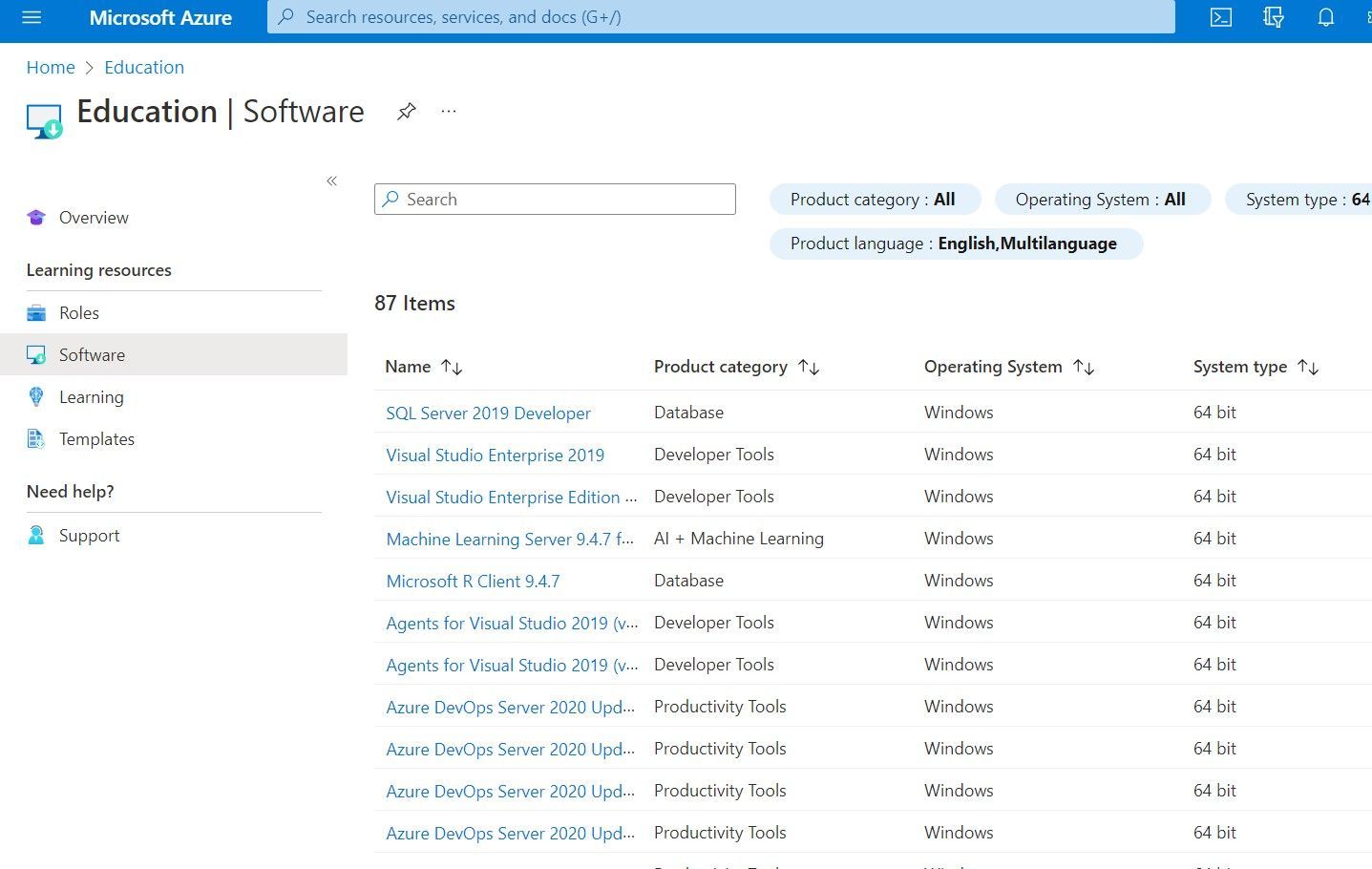Open the SQL Server 2019 Developer link

[x=488, y=413]
